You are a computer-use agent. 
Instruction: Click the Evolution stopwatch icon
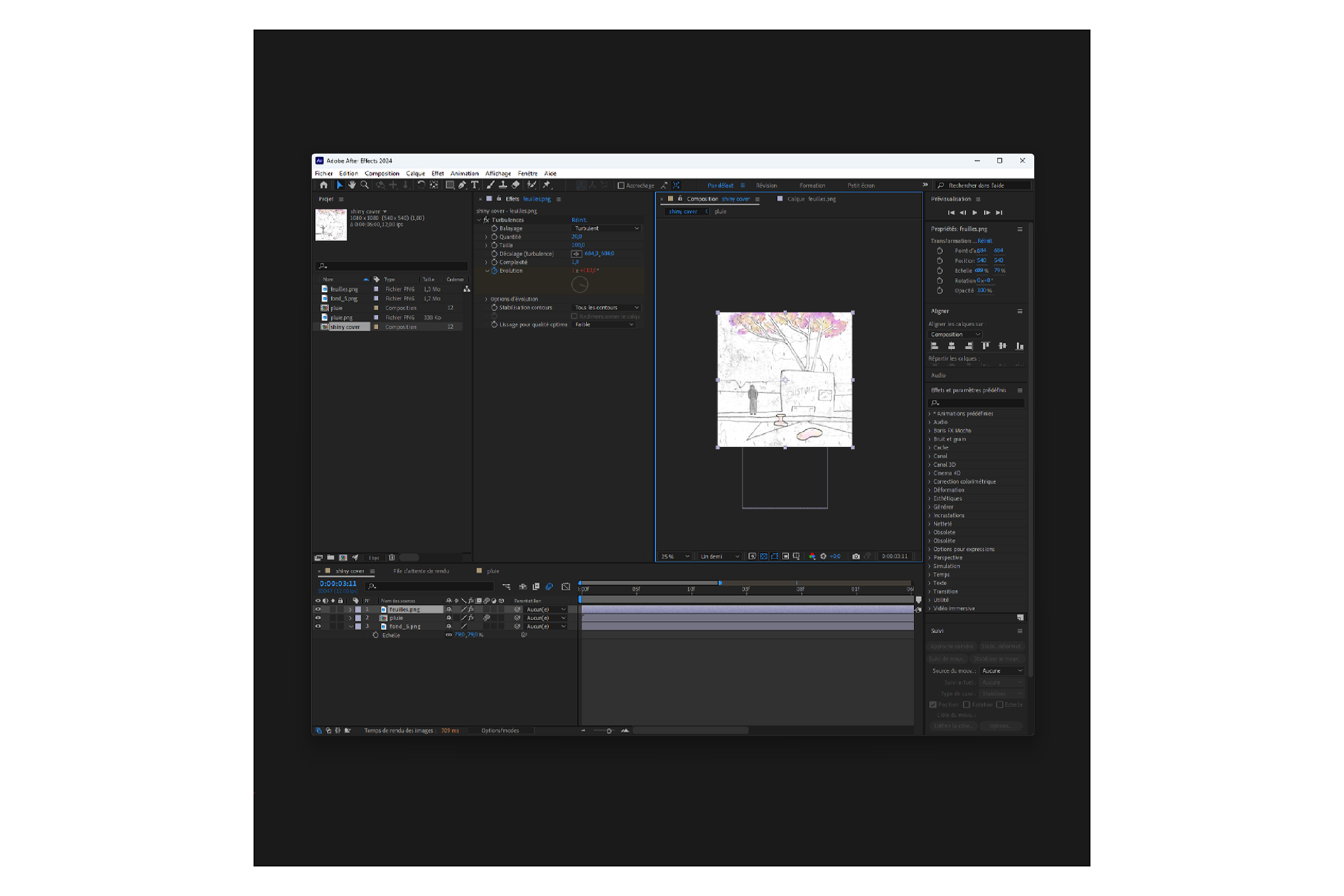coord(494,271)
